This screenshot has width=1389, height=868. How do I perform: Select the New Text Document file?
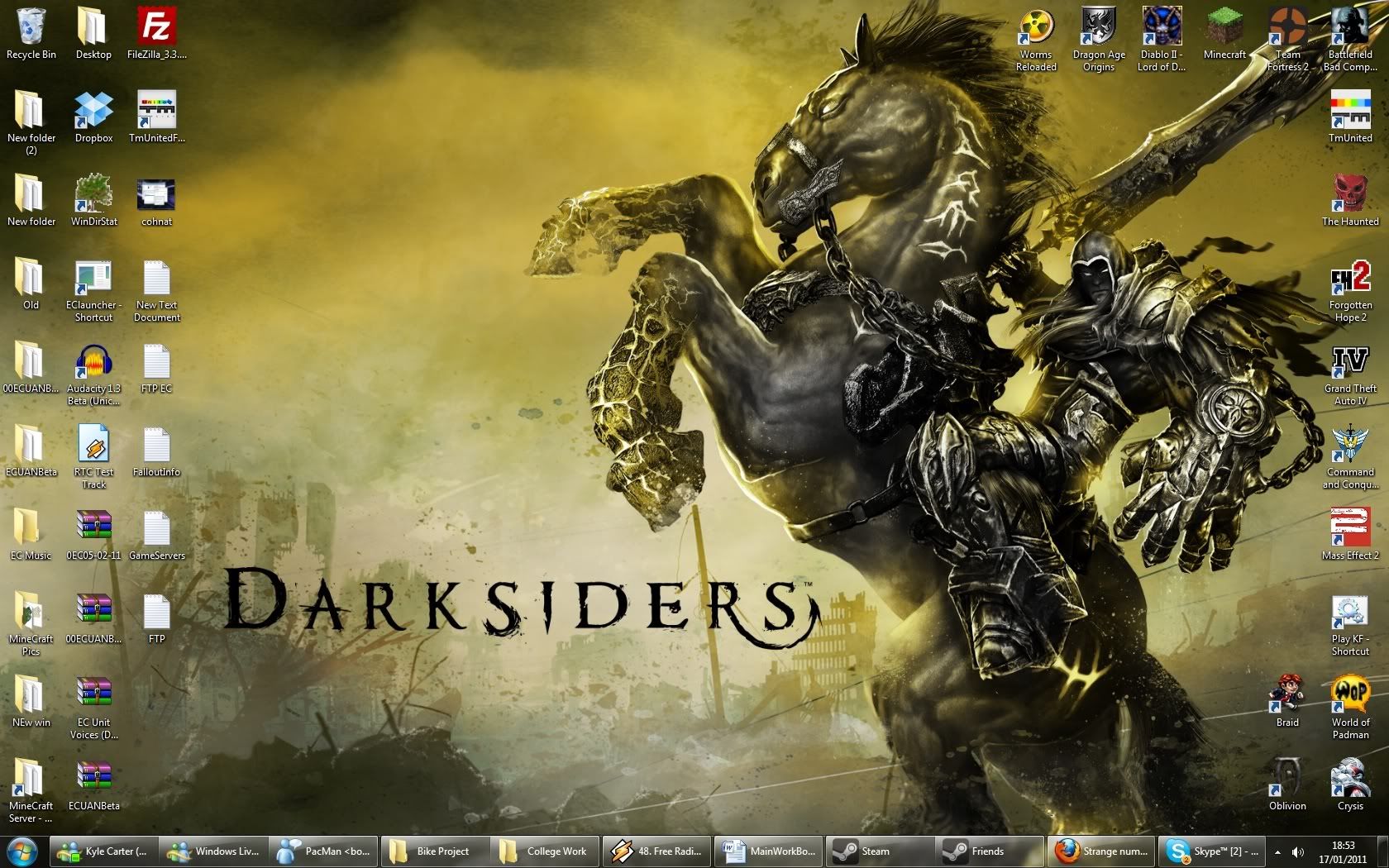pyautogui.click(x=156, y=290)
